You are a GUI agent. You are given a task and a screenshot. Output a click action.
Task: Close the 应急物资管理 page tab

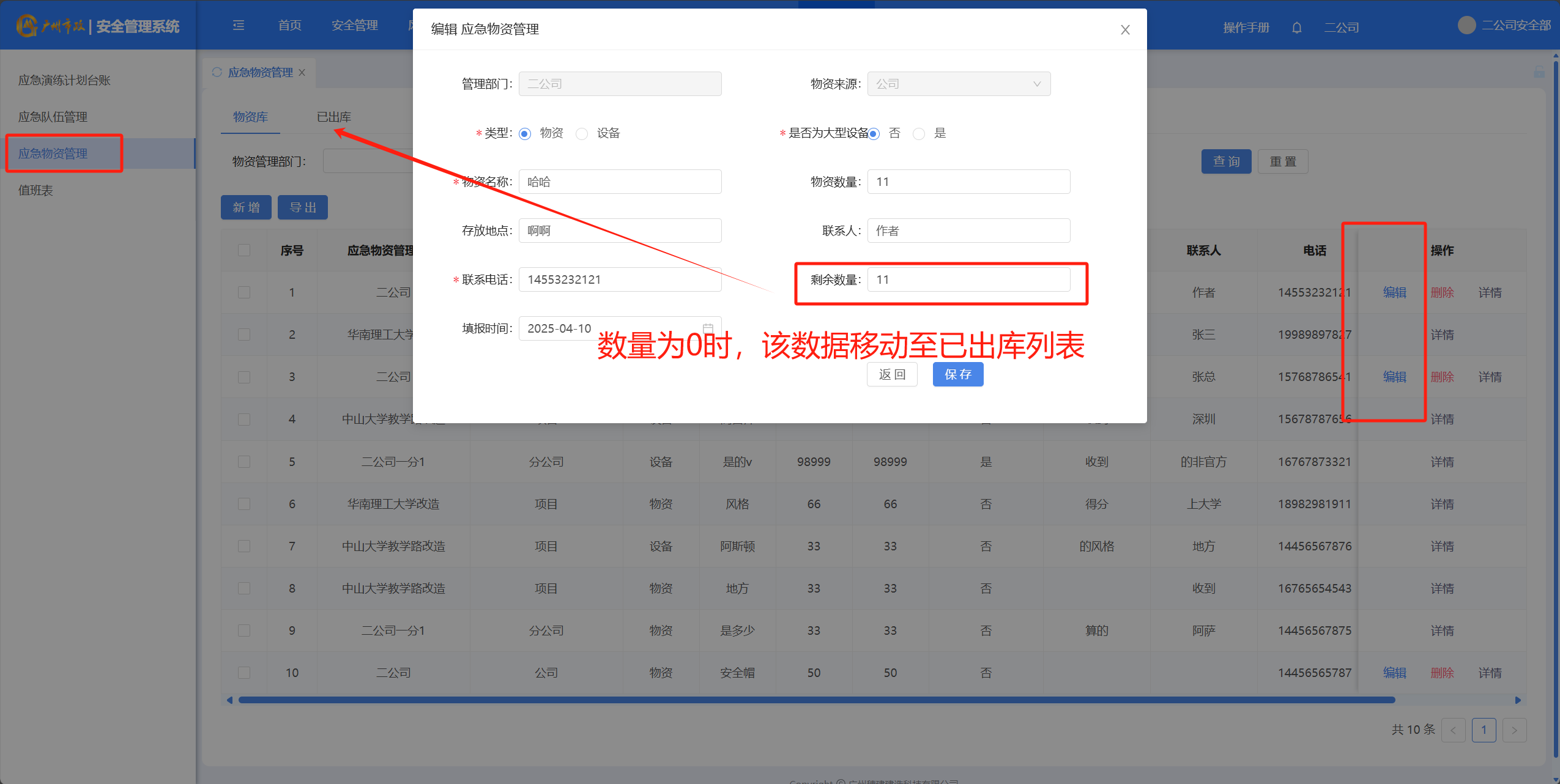point(302,72)
